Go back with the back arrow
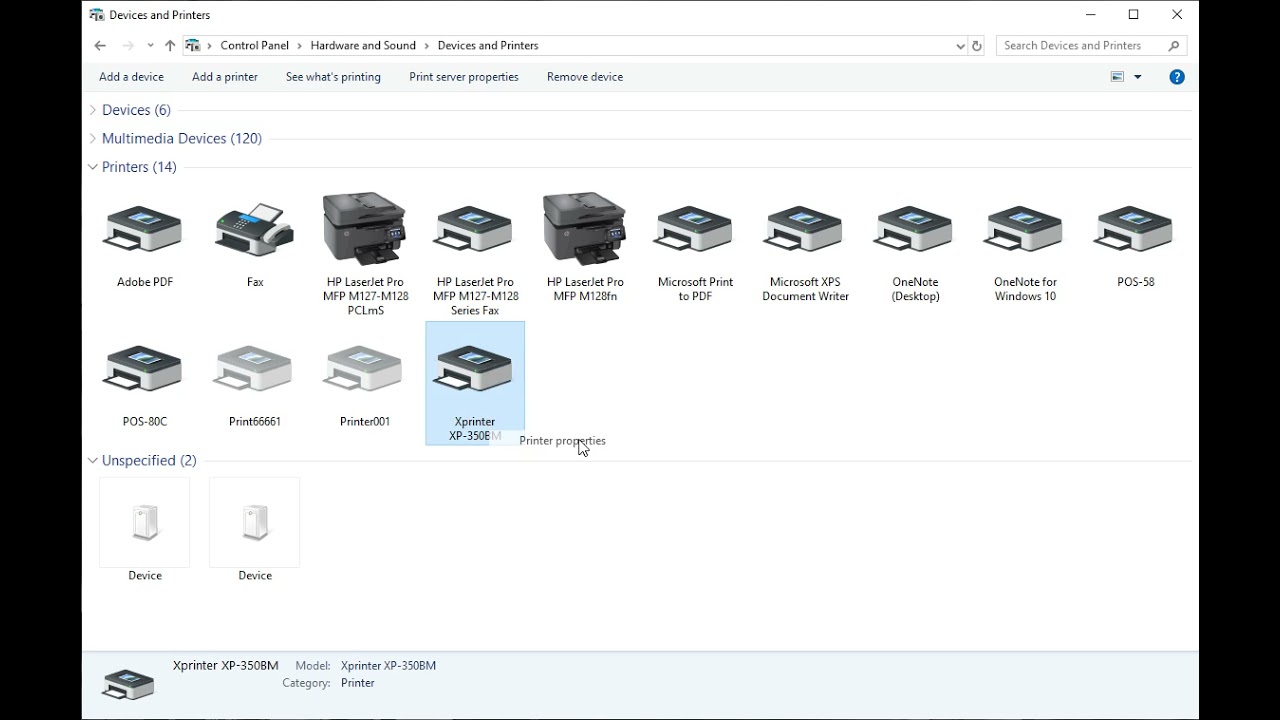Screen dimensions: 1280x720 point(100,46)
